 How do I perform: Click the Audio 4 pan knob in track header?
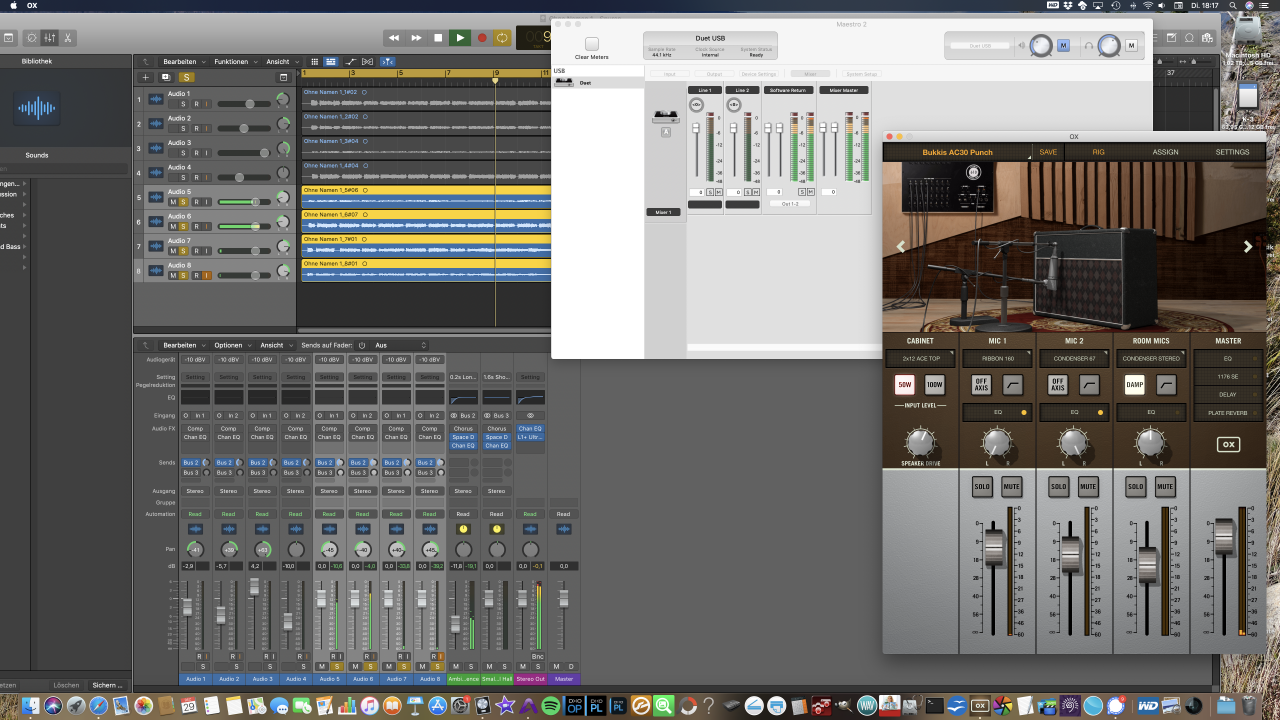(x=283, y=172)
